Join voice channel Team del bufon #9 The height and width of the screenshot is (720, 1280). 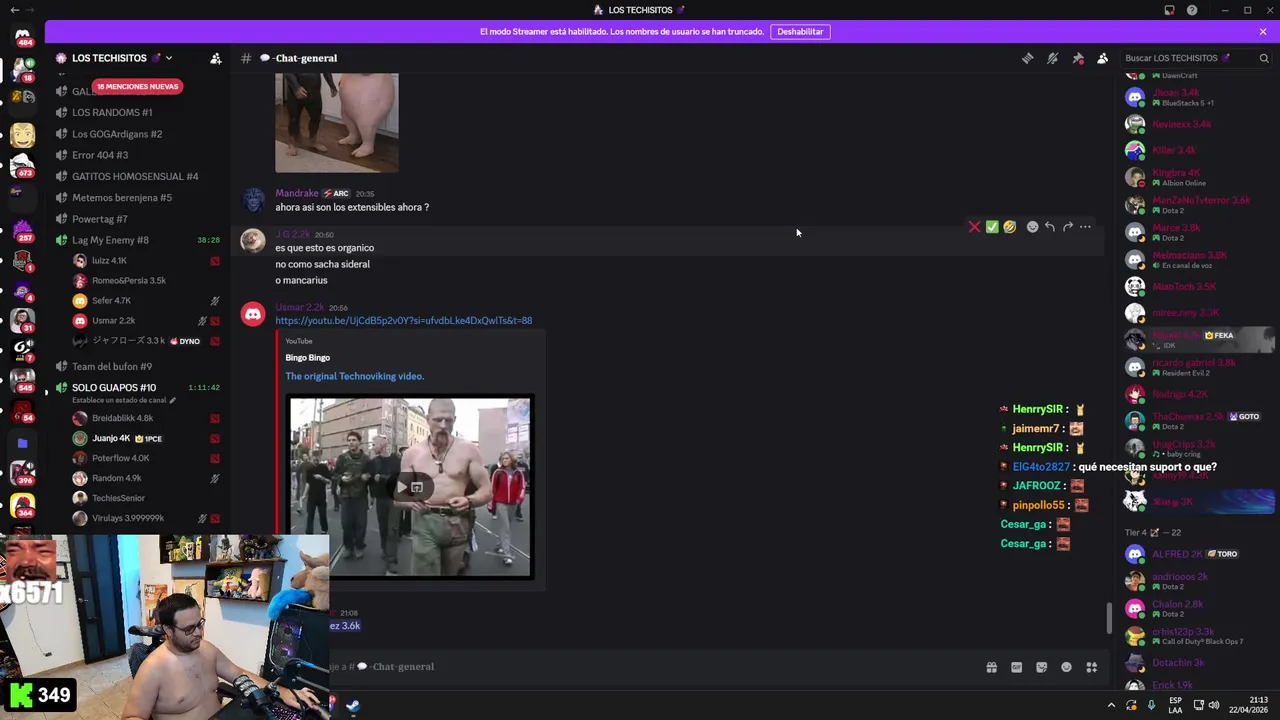(112, 366)
